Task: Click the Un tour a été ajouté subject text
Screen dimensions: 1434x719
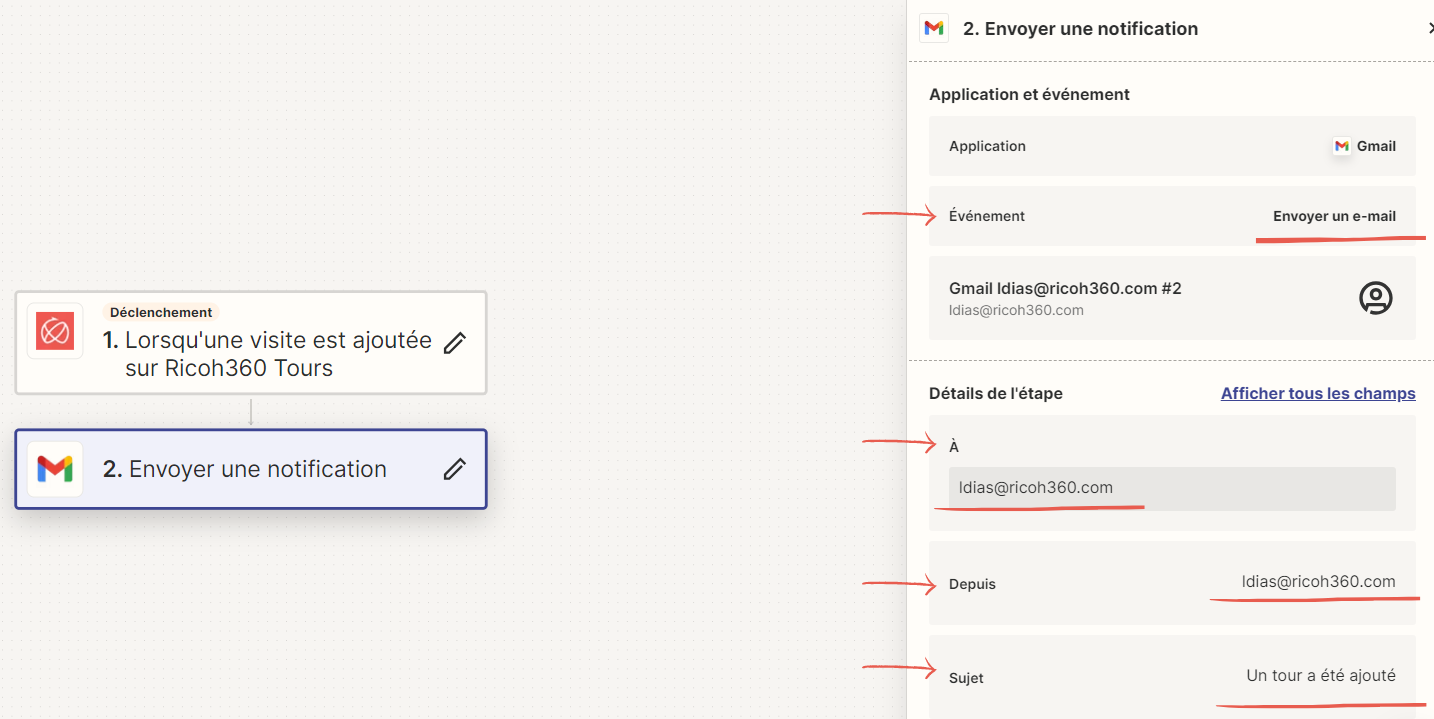Action: point(1321,675)
